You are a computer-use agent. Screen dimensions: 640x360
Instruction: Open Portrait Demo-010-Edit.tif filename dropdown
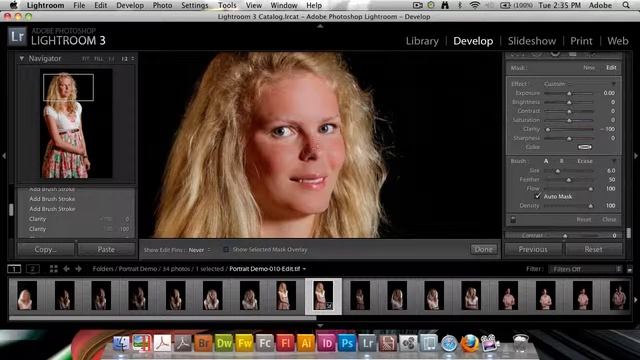pyautogui.click(x=267, y=269)
